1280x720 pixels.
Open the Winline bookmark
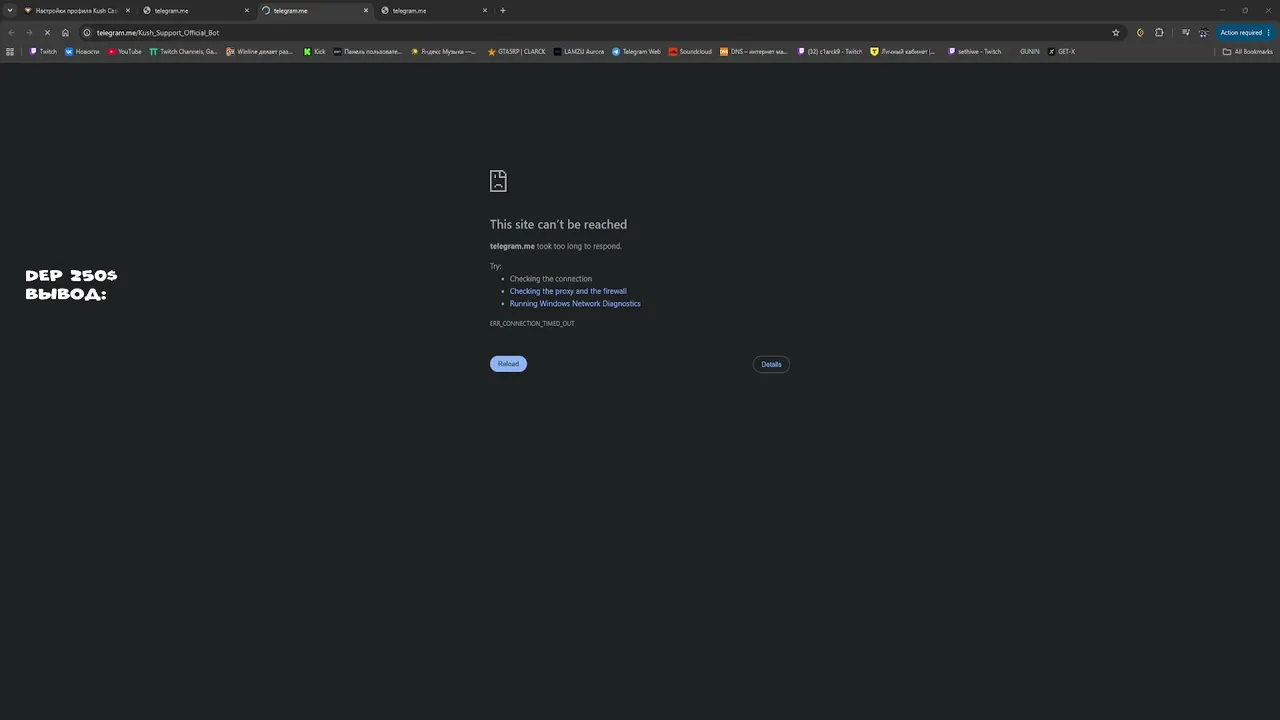pyautogui.click(x=260, y=51)
